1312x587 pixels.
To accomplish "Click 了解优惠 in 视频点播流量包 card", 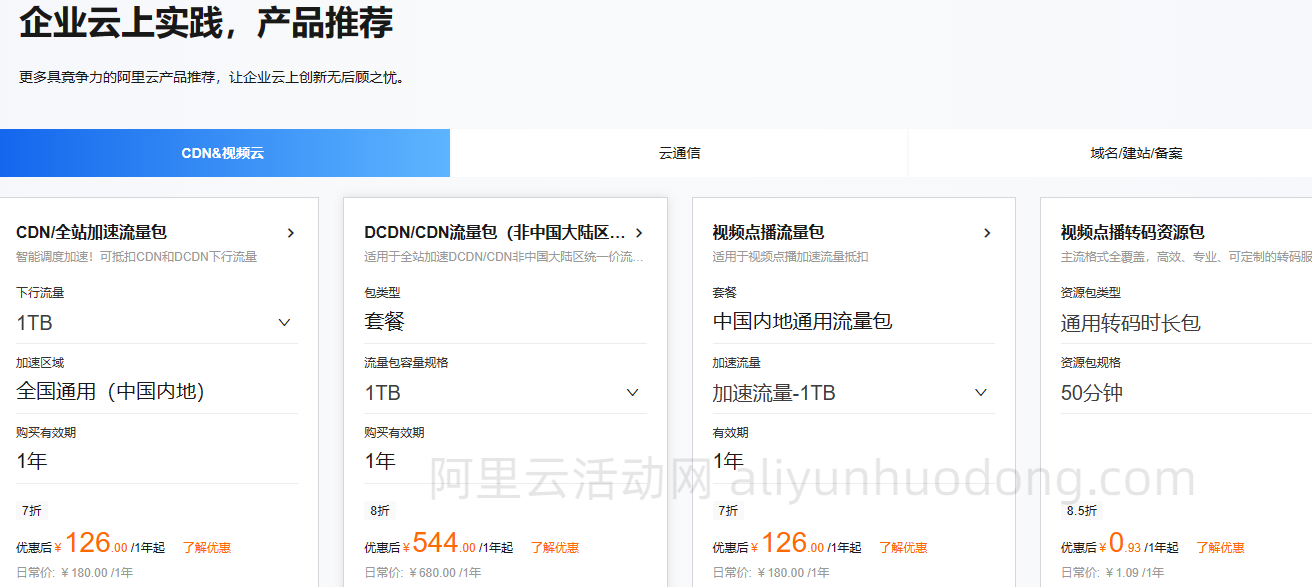I will 903,548.
